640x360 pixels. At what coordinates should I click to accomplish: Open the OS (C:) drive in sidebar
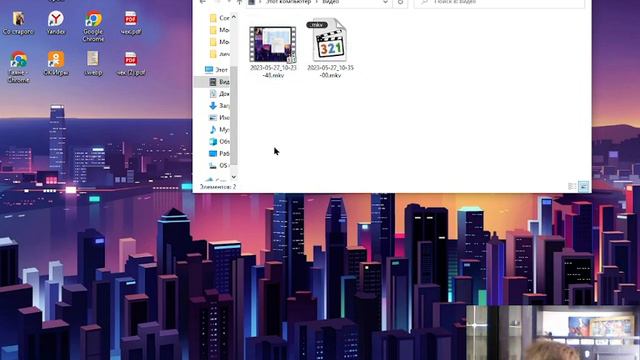[219, 165]
